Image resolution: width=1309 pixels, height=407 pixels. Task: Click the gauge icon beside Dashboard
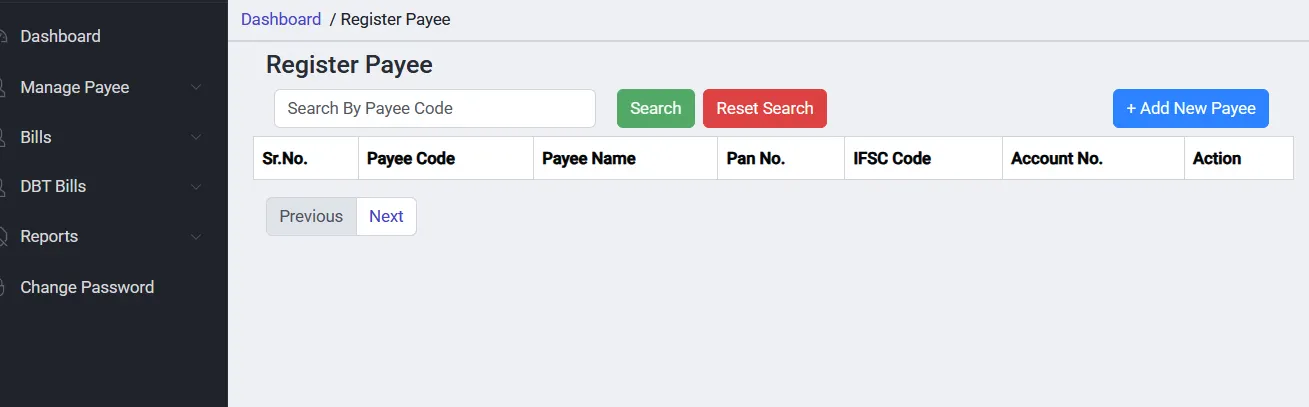(x=4, y=36)
